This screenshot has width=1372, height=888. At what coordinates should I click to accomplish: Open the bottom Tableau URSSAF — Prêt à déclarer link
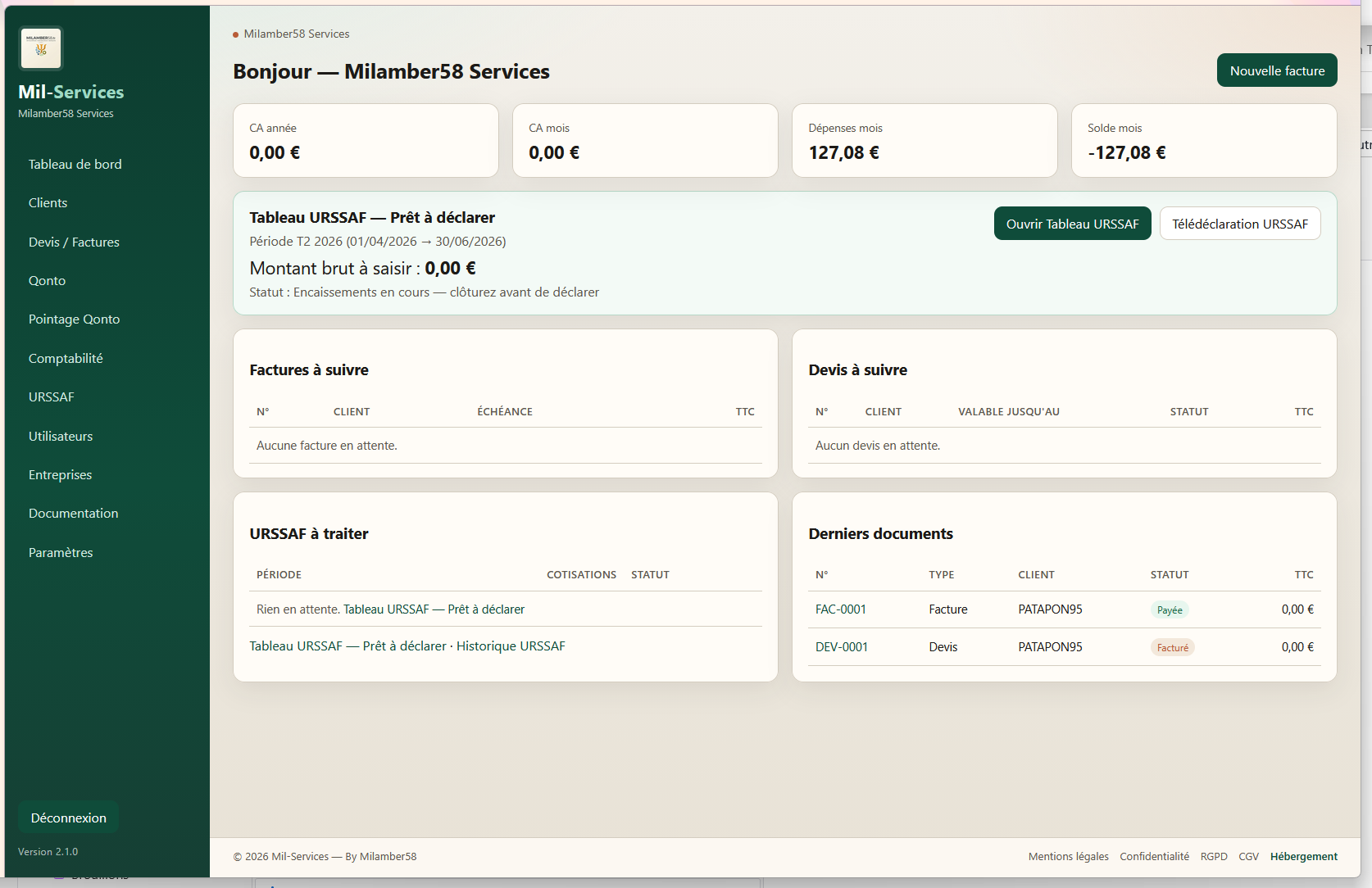[x=348, y=646]
